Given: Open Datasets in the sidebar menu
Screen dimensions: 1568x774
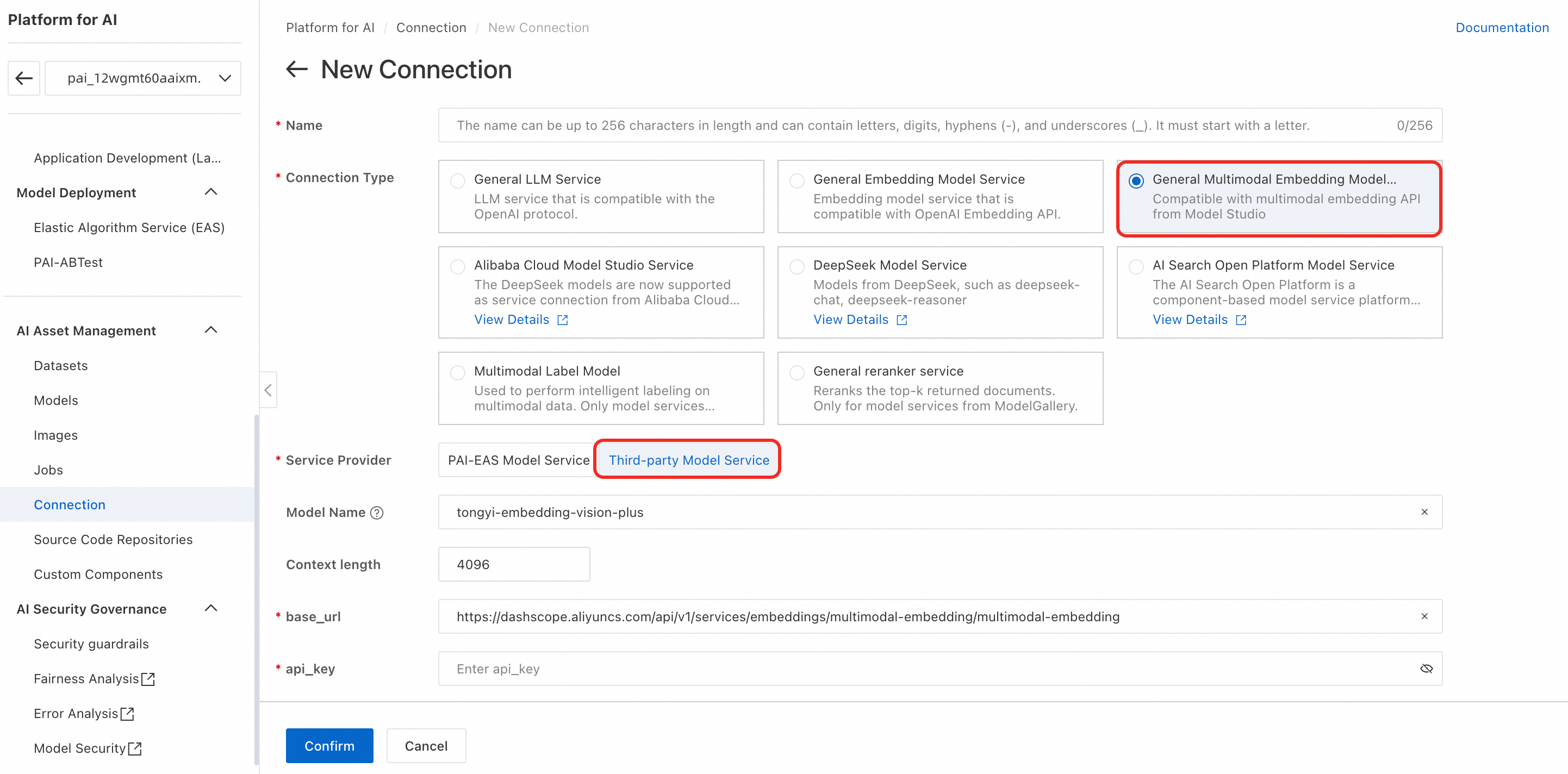Looking at the screenshot, I should coord(61,365).
